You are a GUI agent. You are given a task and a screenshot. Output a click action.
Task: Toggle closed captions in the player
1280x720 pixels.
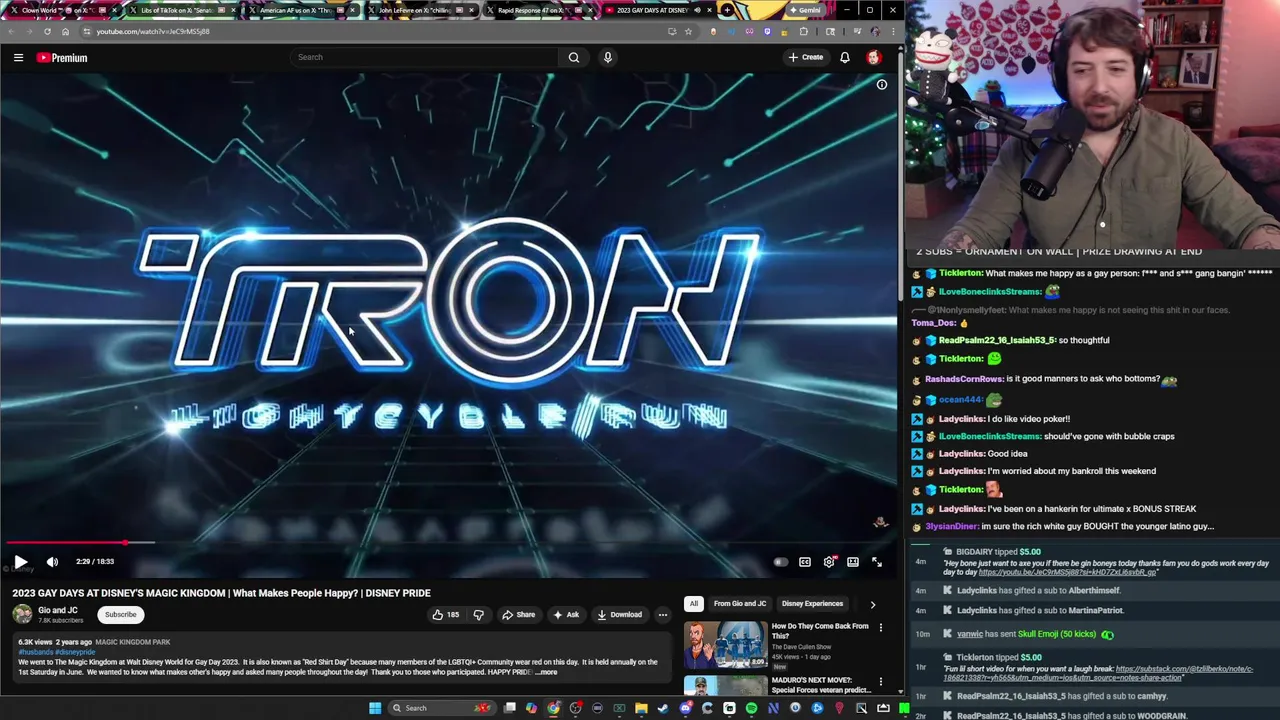[x=805, y=562]
